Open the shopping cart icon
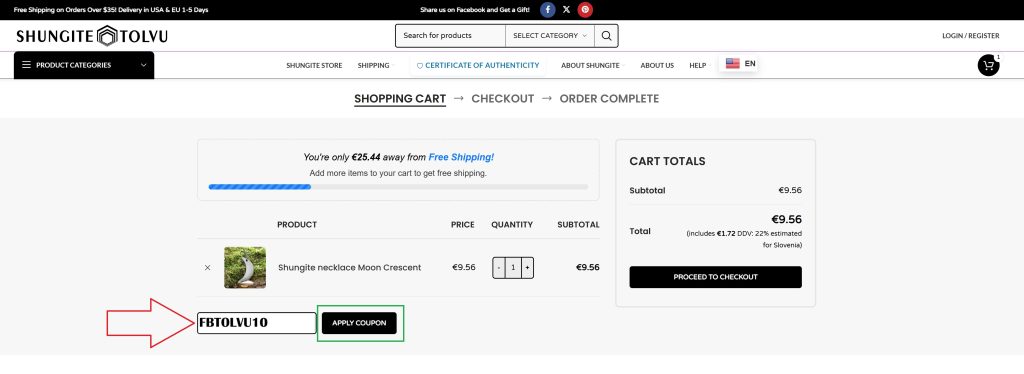The width and height of the screenshot is (1024, 374). pyautogui.click(x=989, y=65)
